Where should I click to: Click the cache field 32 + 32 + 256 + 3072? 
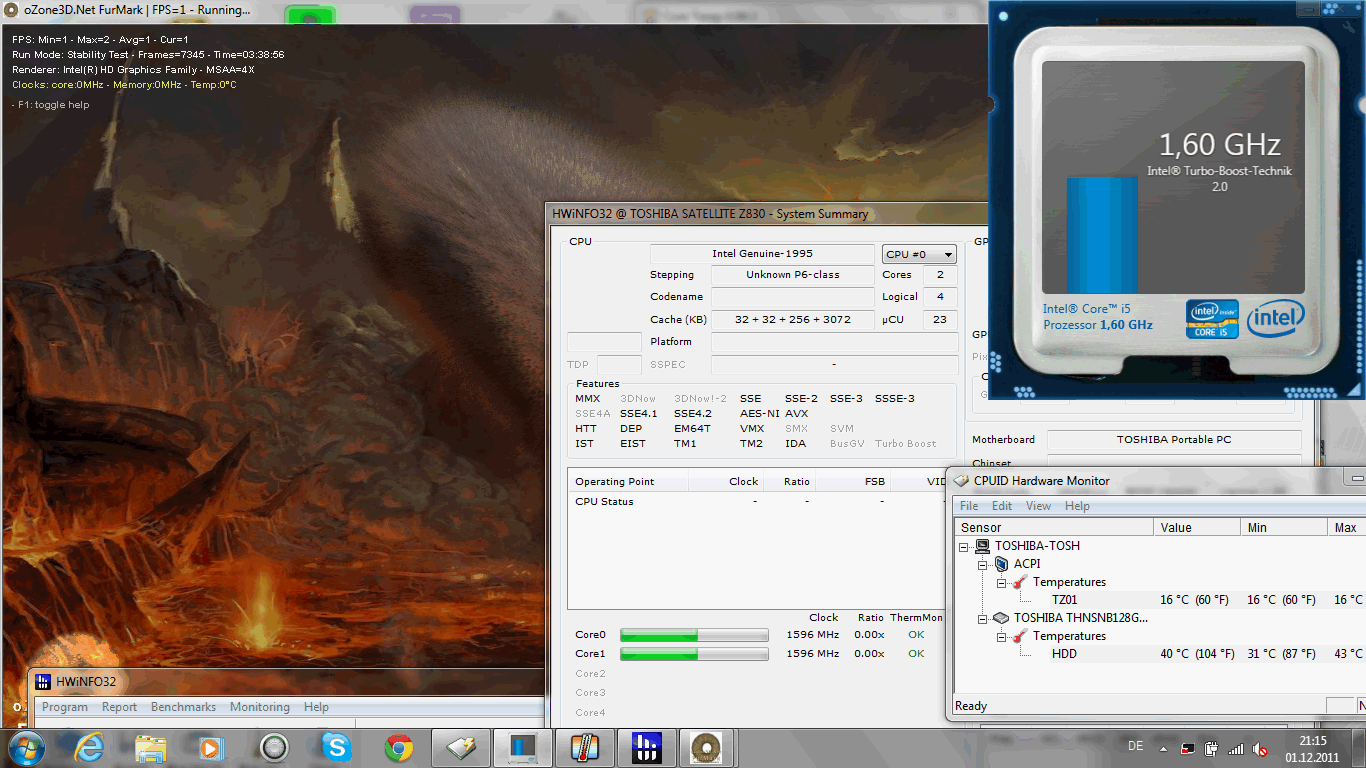point(792,319)
